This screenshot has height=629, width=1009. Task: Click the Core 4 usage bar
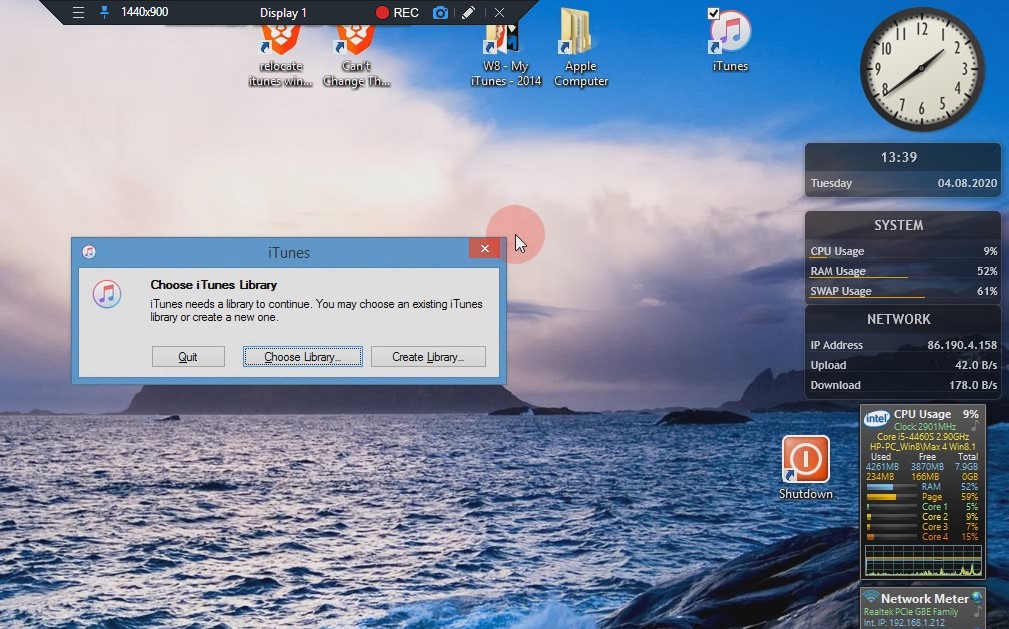(x=891, y=536)
